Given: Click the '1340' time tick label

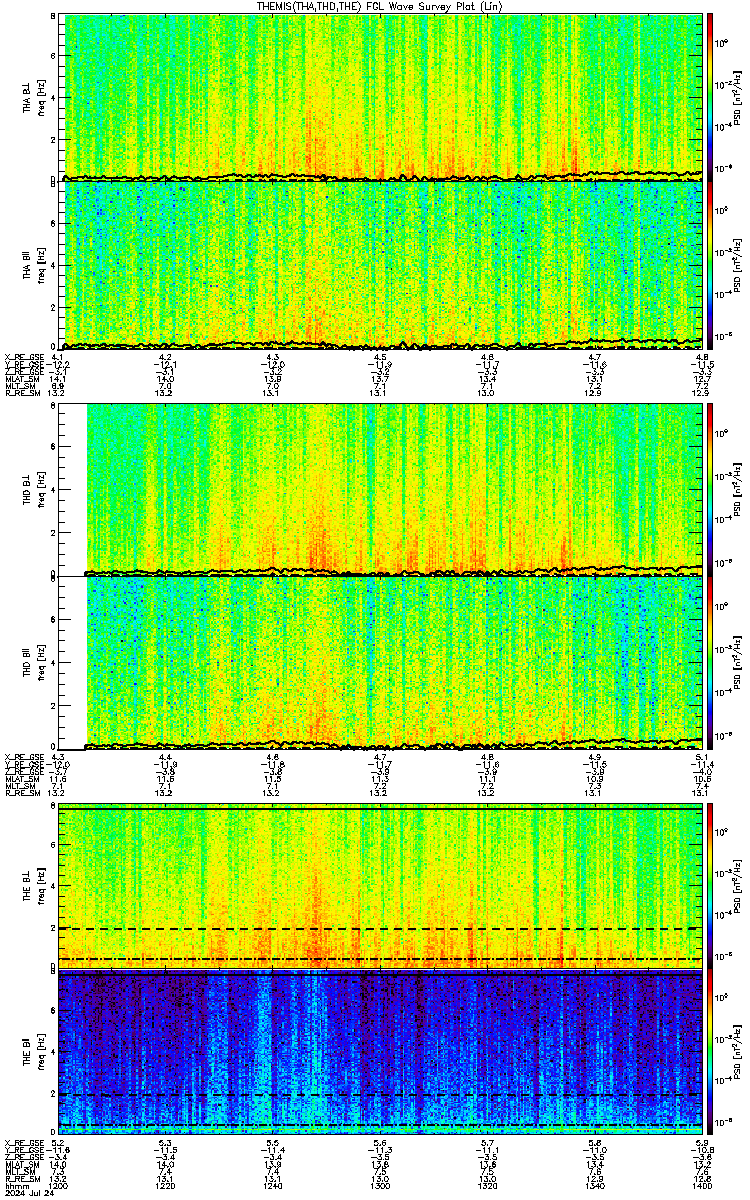Looking at the screenshot, I should pyautogui.click(x=594, y=1186).
